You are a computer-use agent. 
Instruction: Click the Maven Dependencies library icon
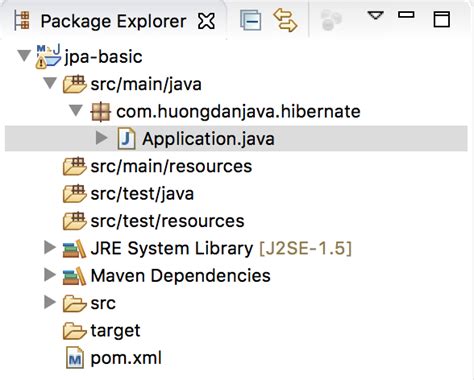pyautogui.click(x=75, y=276)
